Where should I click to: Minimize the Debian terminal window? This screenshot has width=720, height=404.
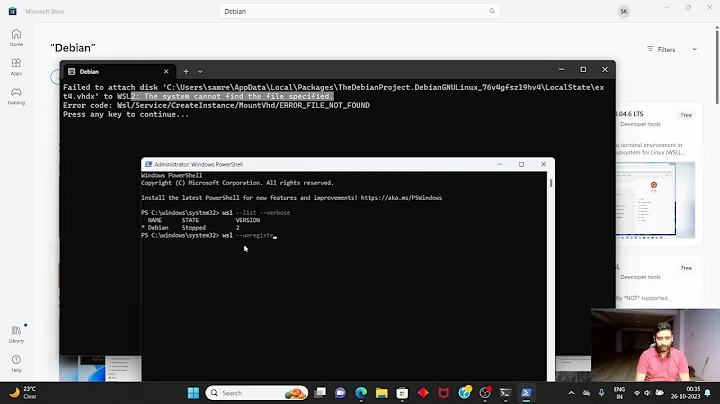(x=561, y=70)
